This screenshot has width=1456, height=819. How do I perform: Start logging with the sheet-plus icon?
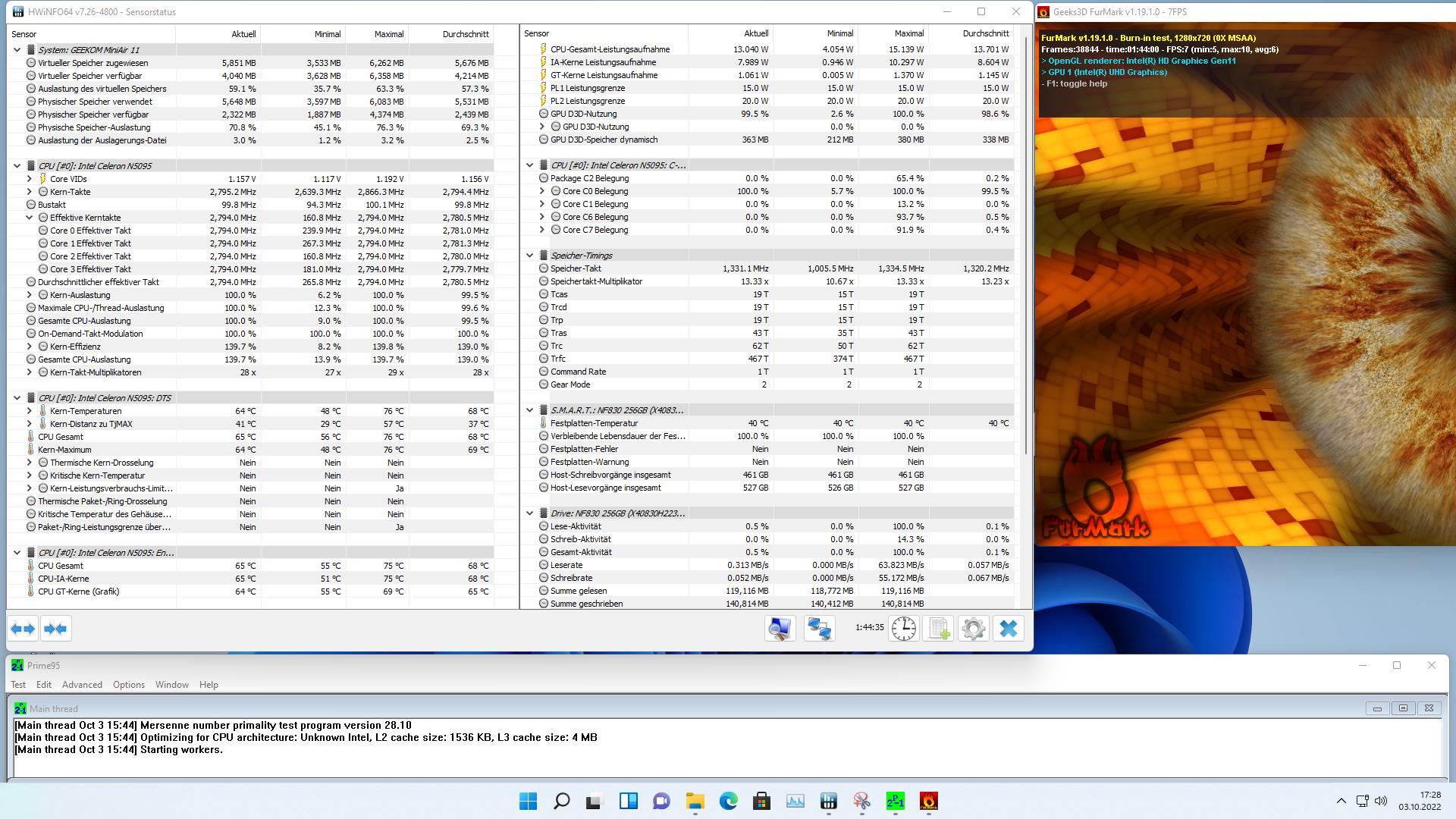coord(939,629)
